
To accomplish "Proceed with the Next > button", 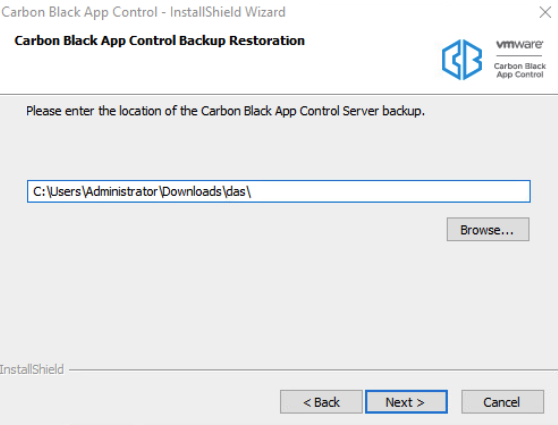I will 406,402.
